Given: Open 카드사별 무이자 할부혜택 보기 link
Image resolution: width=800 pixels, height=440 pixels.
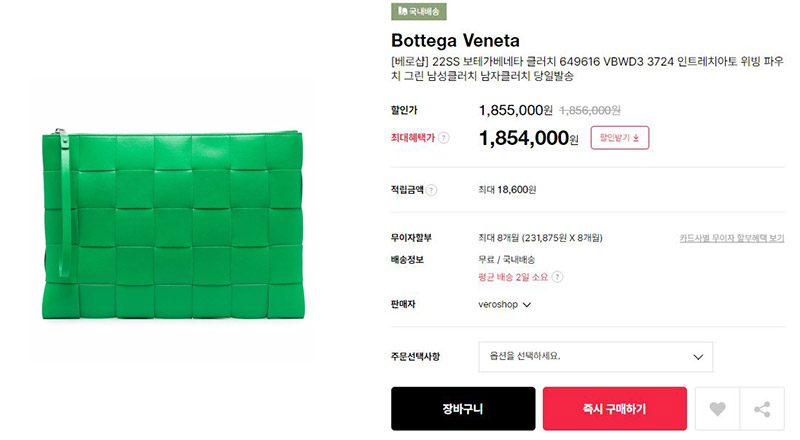Looking at the screenshot, I should (732, 238).
